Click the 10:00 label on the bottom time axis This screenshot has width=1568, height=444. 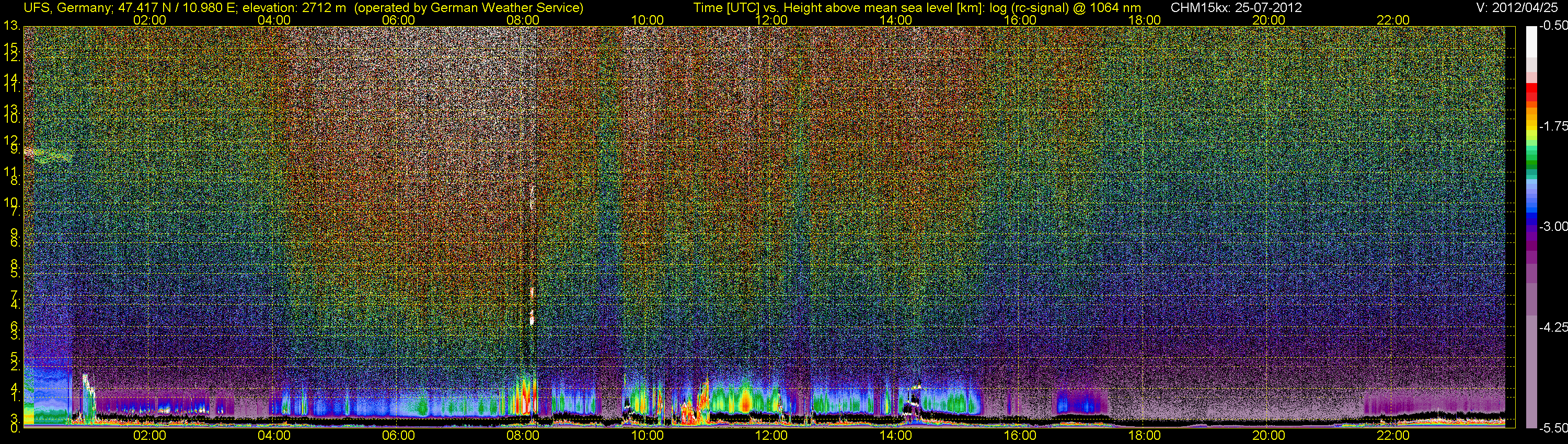[647, 436]
